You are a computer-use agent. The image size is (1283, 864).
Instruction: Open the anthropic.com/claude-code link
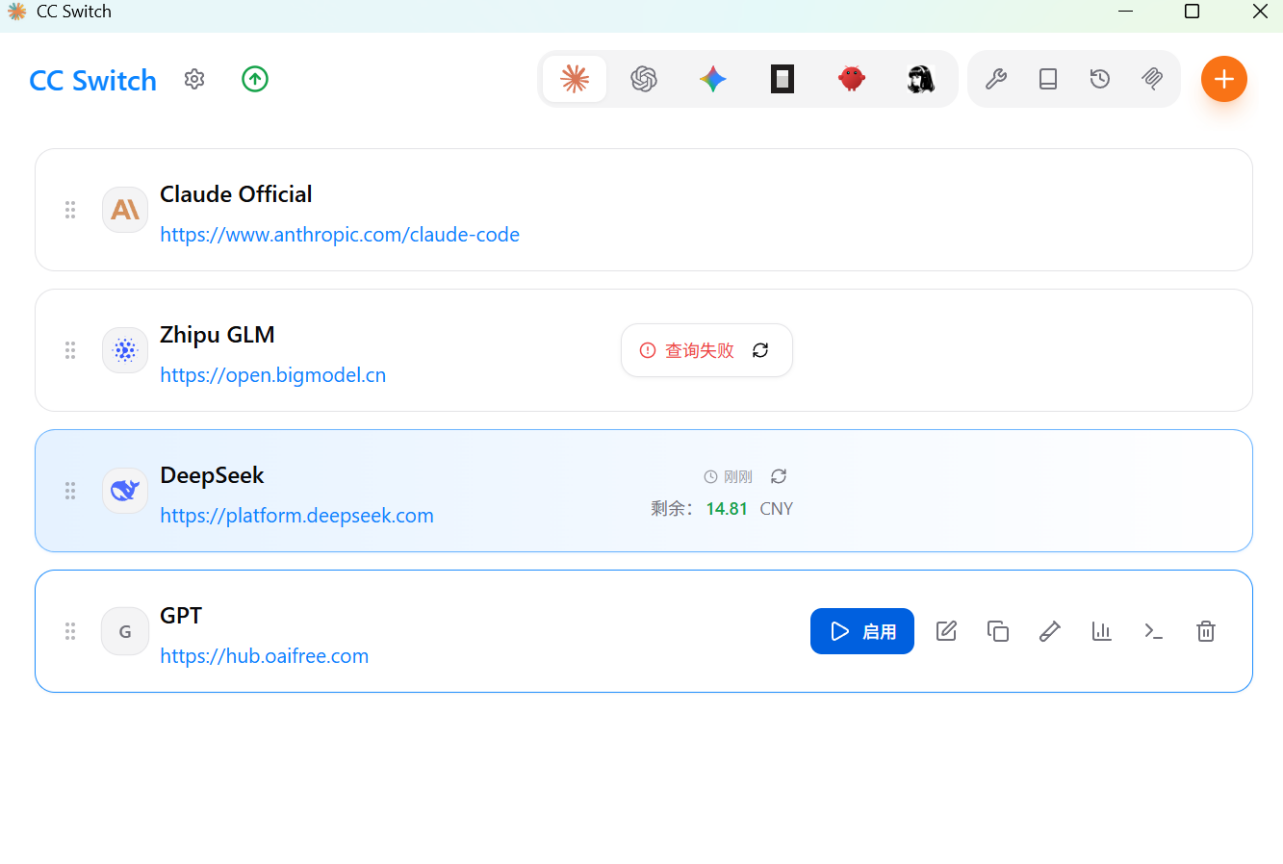click(340, 235)
